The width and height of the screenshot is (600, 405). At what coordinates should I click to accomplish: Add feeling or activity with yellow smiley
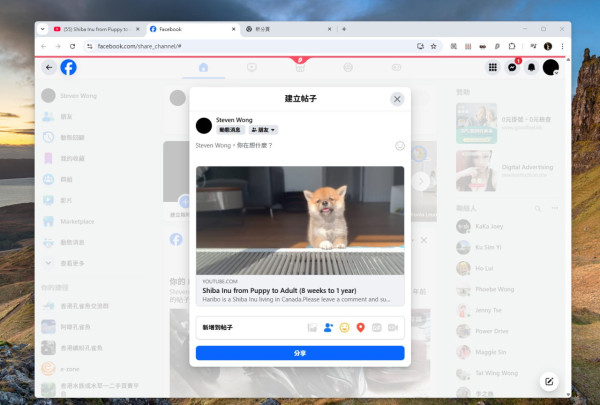click(344, 328)
